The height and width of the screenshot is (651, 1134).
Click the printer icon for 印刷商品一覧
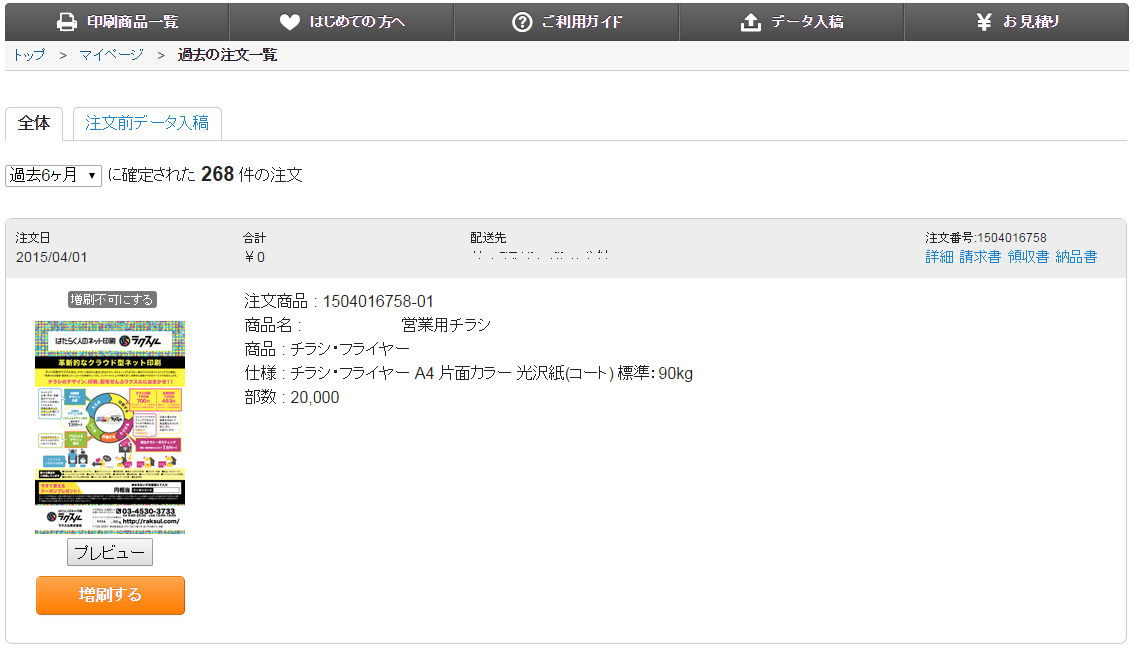point(67,22)
